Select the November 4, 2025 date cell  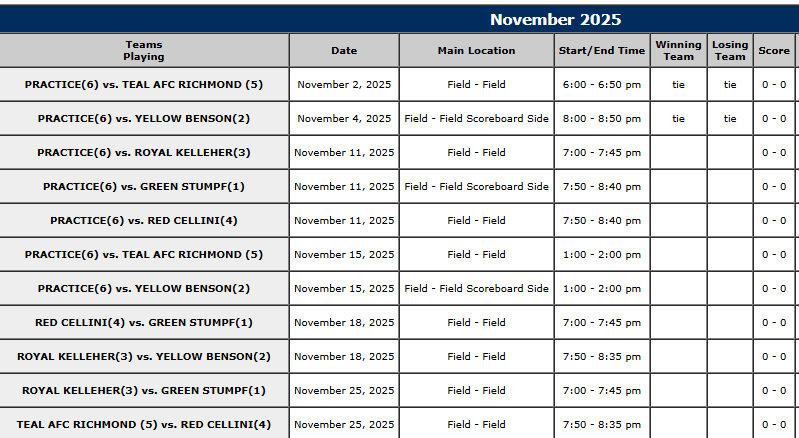[x=344, y=119]
